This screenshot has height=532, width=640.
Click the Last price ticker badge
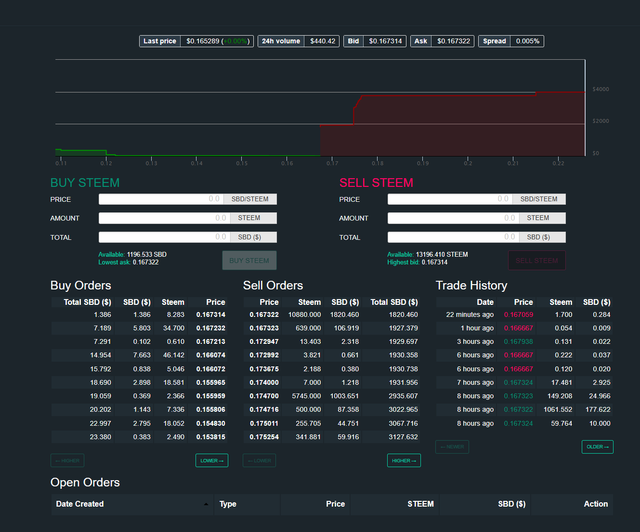tap(196, 41)
